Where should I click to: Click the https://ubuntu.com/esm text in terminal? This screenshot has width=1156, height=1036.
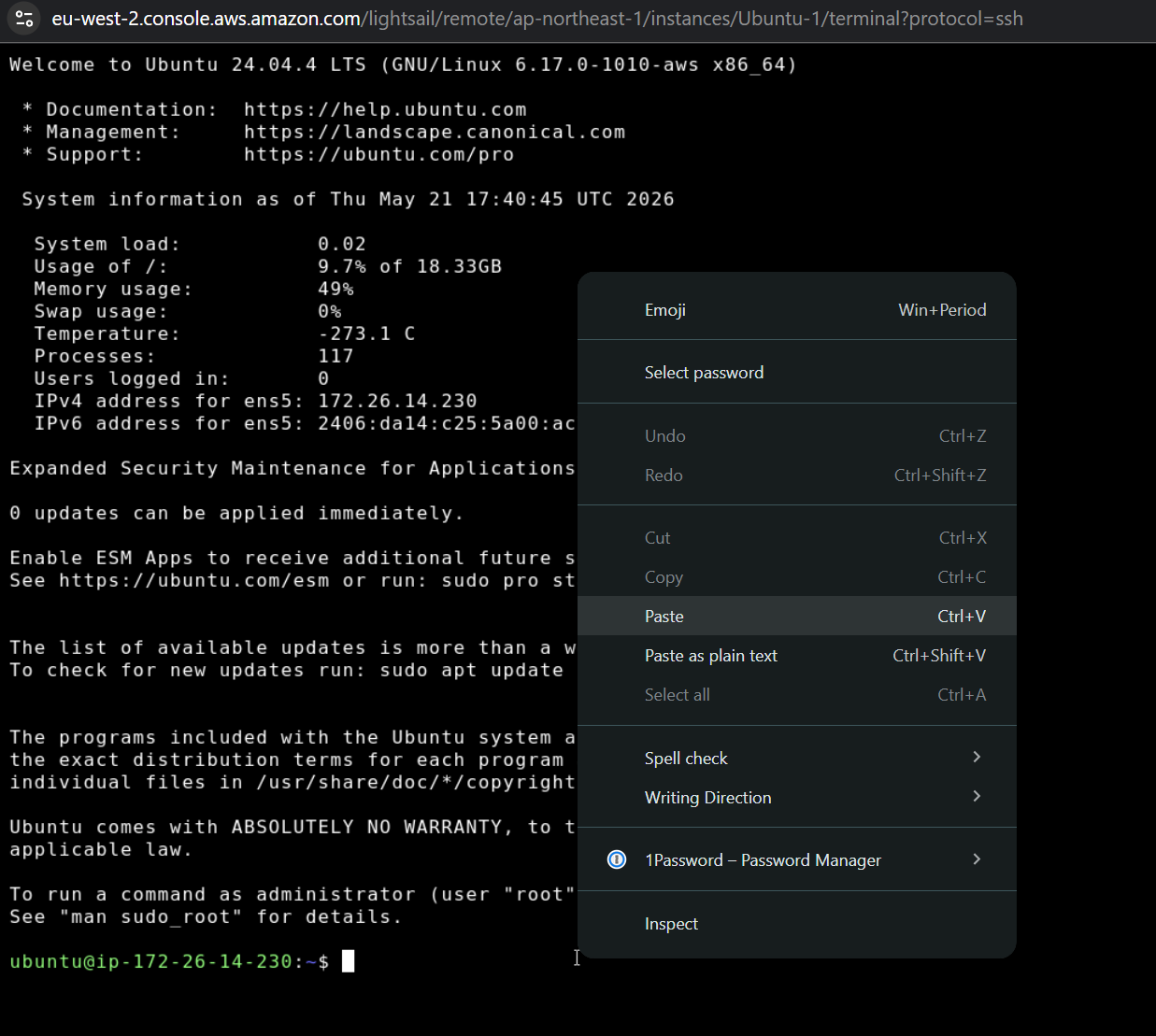194,580
